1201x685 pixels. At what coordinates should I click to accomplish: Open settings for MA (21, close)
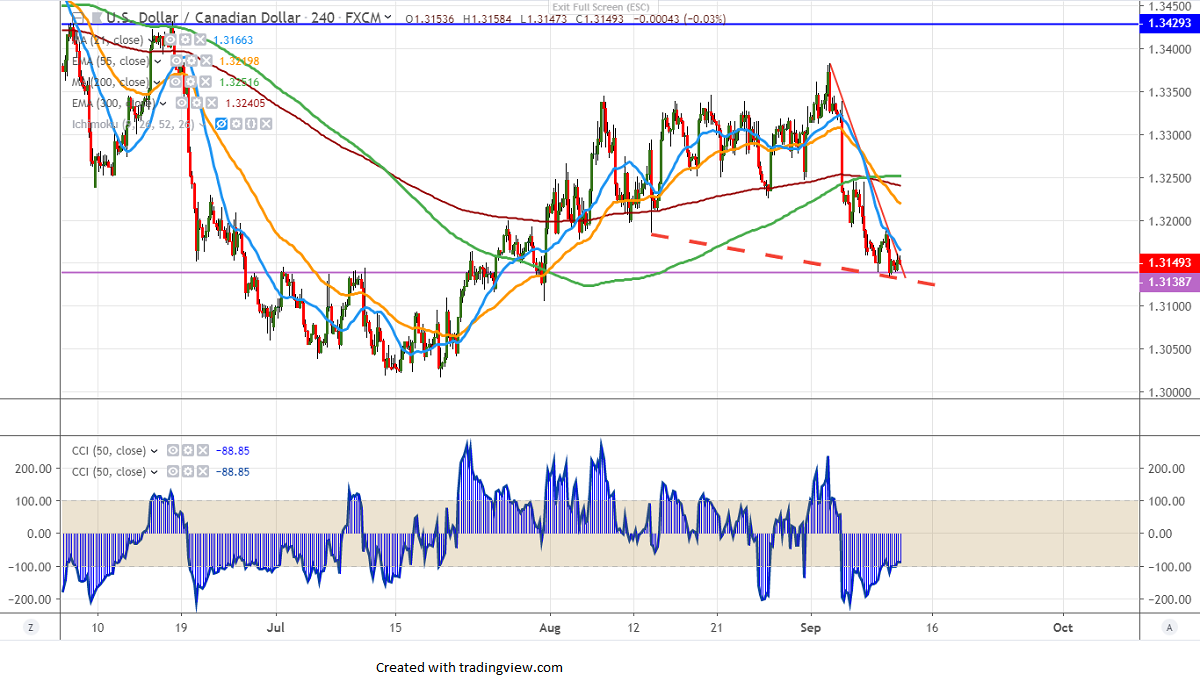click(185, 40)
